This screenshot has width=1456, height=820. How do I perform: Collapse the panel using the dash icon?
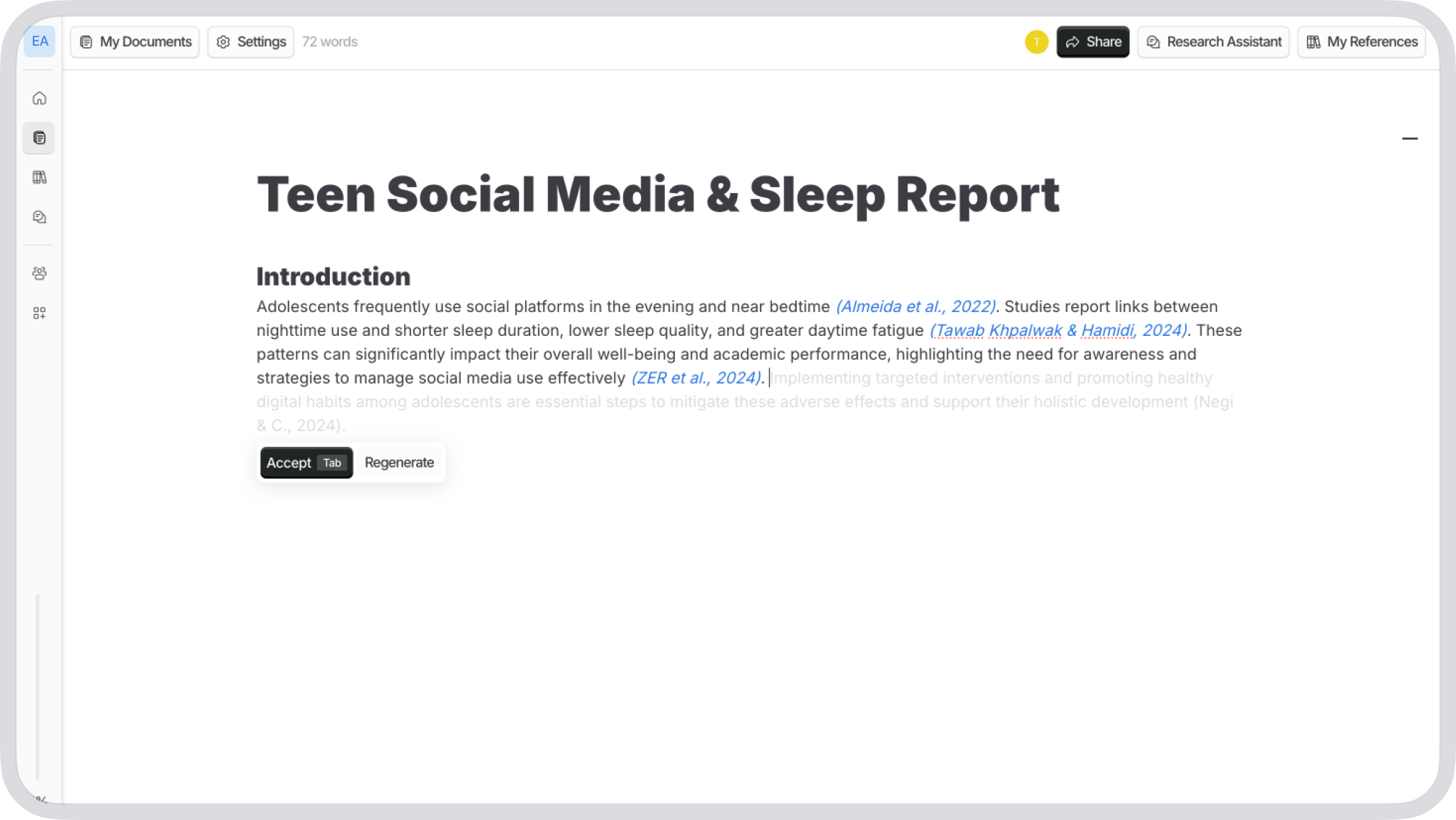pos(1409,139)
